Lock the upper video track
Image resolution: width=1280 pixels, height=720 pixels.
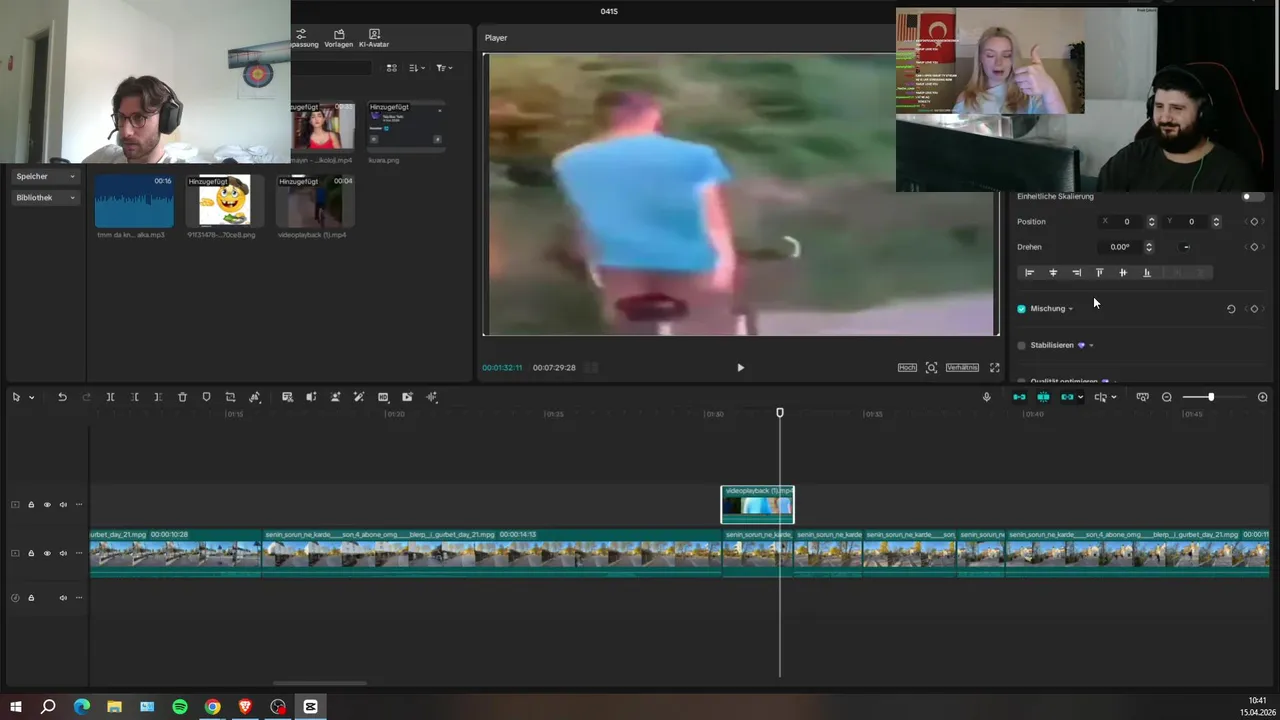pyautogui.click(x=31, y=505)
